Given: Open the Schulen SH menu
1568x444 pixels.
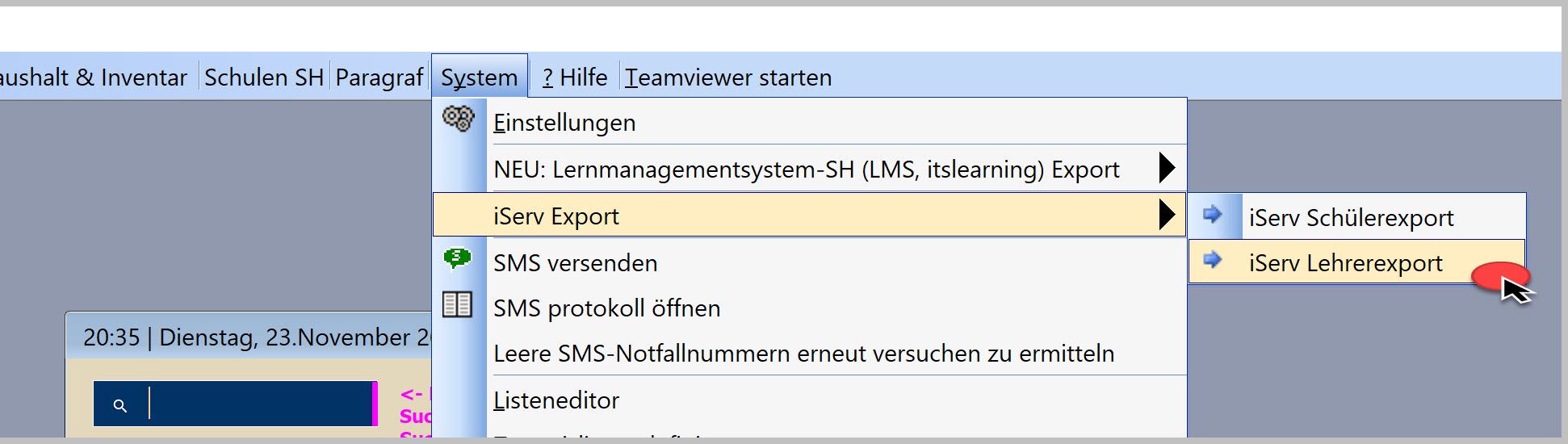Looking at the screenshot, I should [x=264, y=77].
